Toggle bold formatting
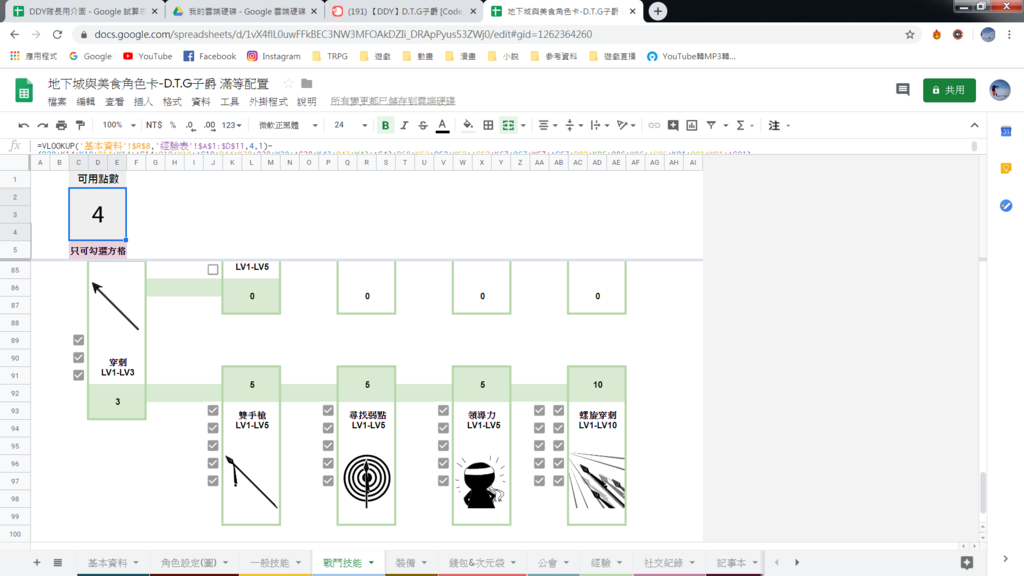This screenshot has width=1024, height=576. pos(385,125)
